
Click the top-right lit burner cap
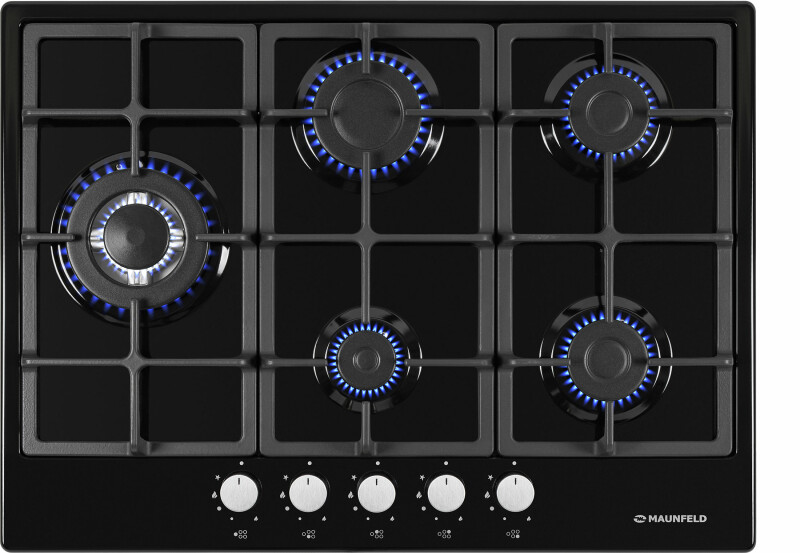[608, 113]
